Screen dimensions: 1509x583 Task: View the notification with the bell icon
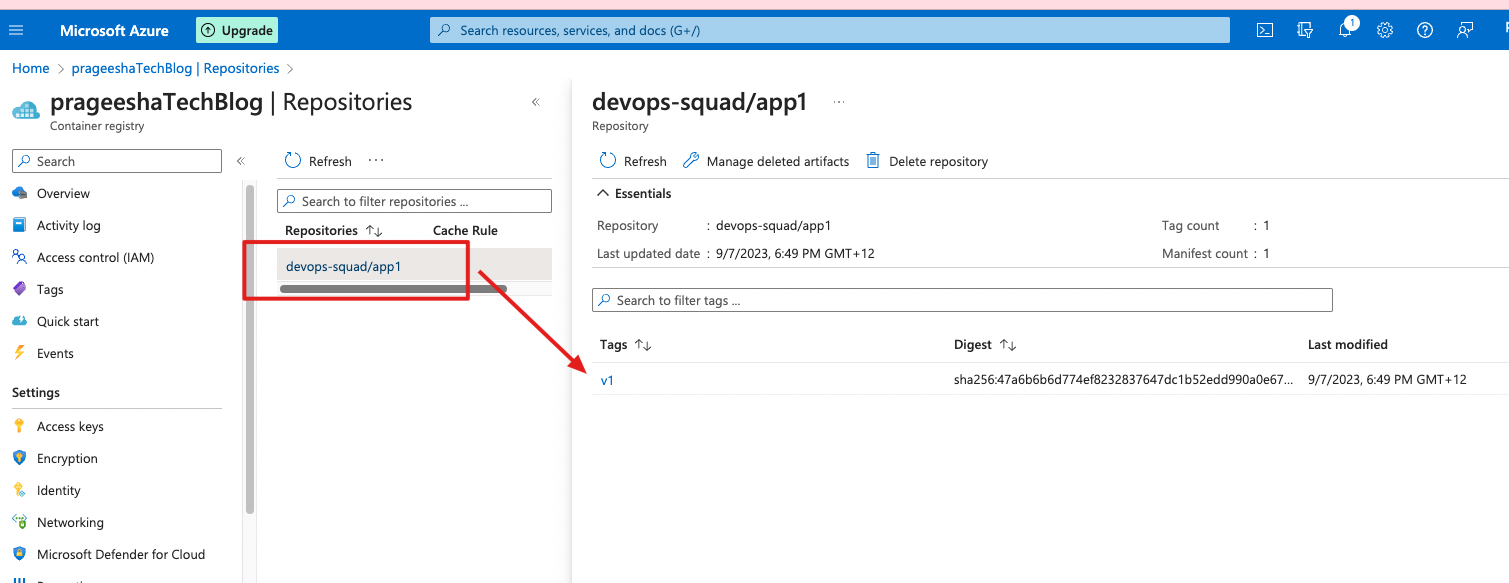1344,30
